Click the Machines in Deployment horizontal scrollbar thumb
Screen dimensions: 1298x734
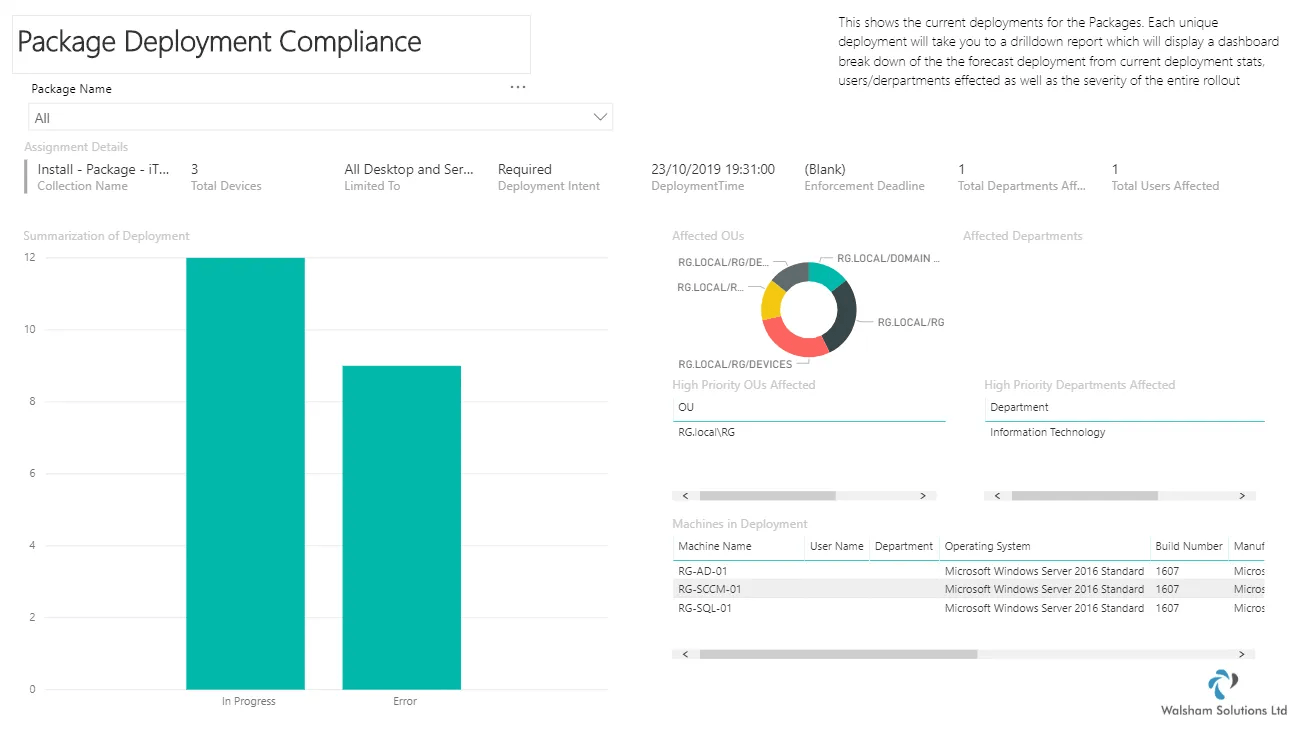pos(838,654)
